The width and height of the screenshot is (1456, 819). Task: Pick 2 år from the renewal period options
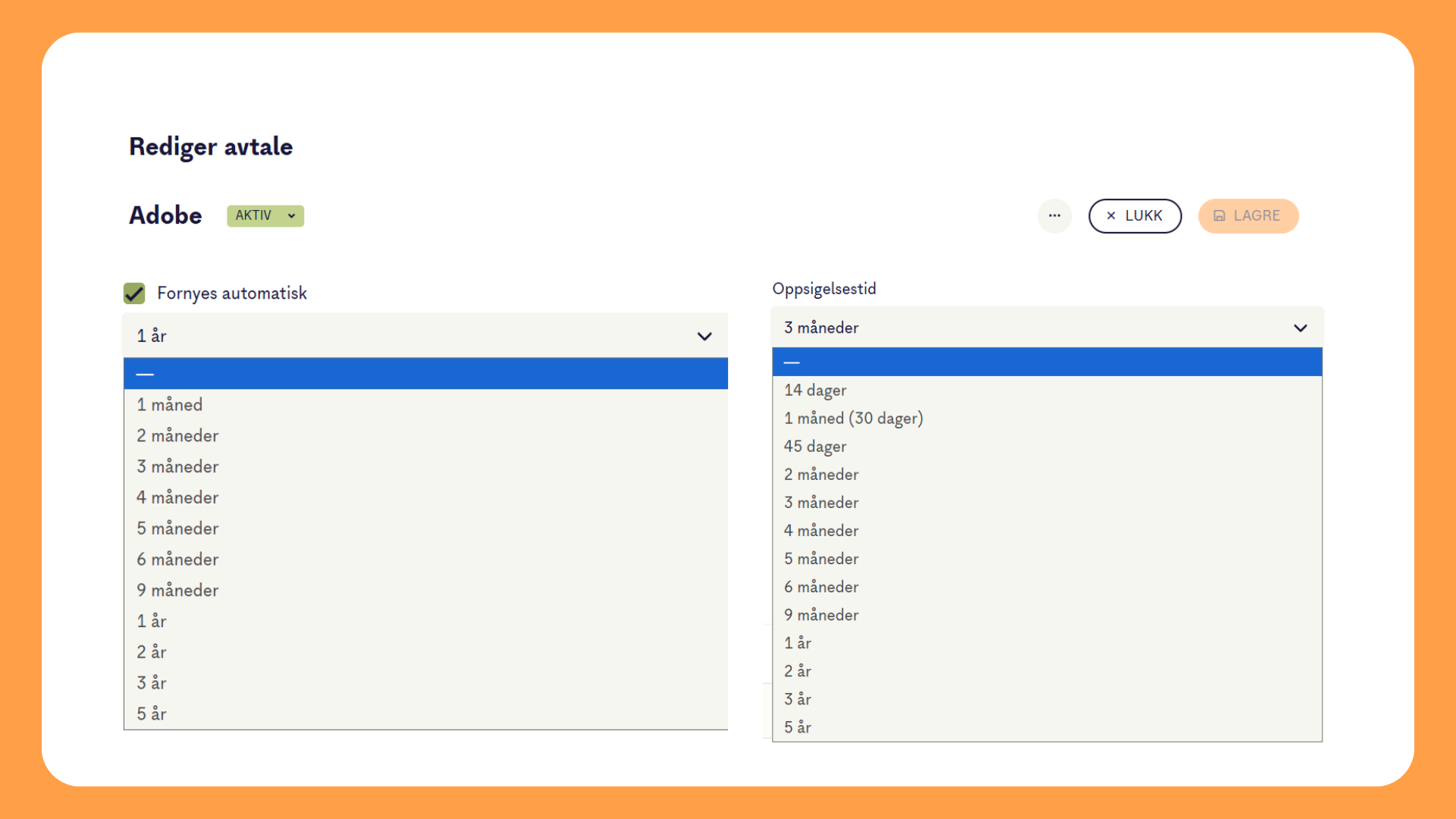point(152,652)
